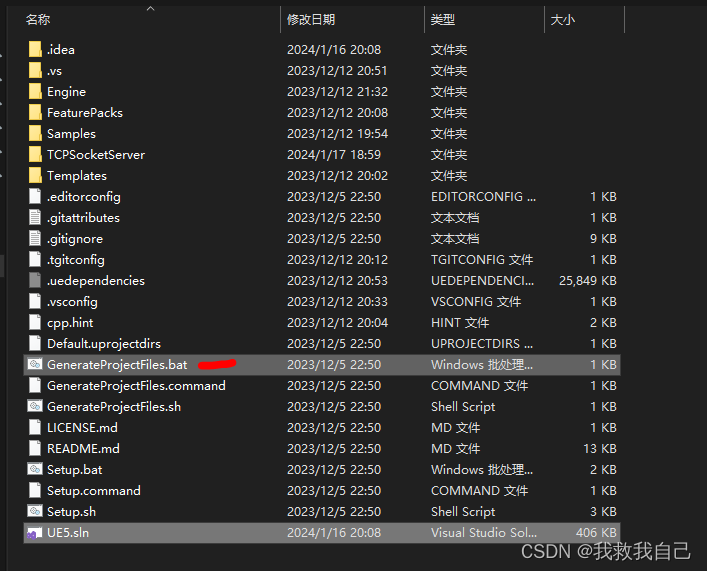This screenshot has height=571, width=707.
Task: Click the TGITCONFIG 文件 type cell
Action: [482, 260]
